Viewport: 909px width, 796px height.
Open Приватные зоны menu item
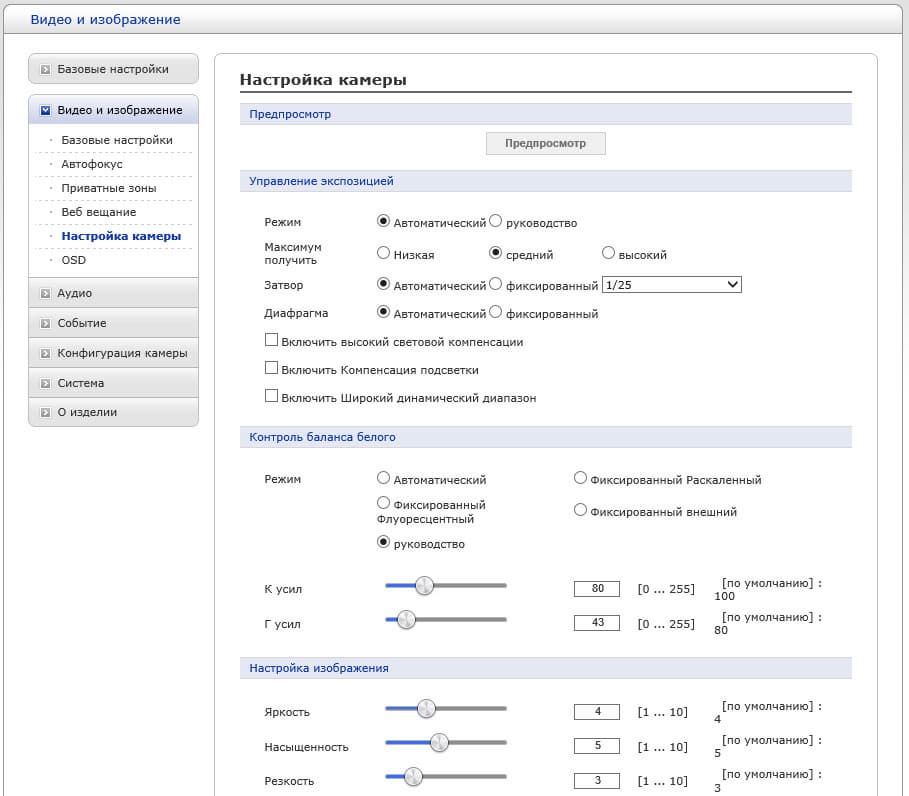[108, 188]
